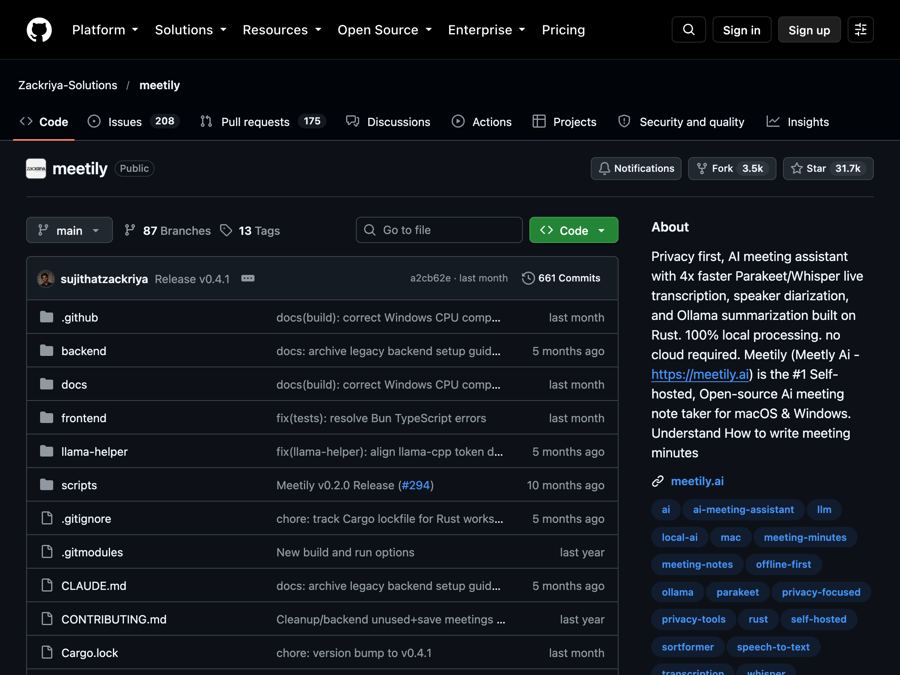900x675 pixels.
Task: View the 661 Commits history
Action: 561,278
